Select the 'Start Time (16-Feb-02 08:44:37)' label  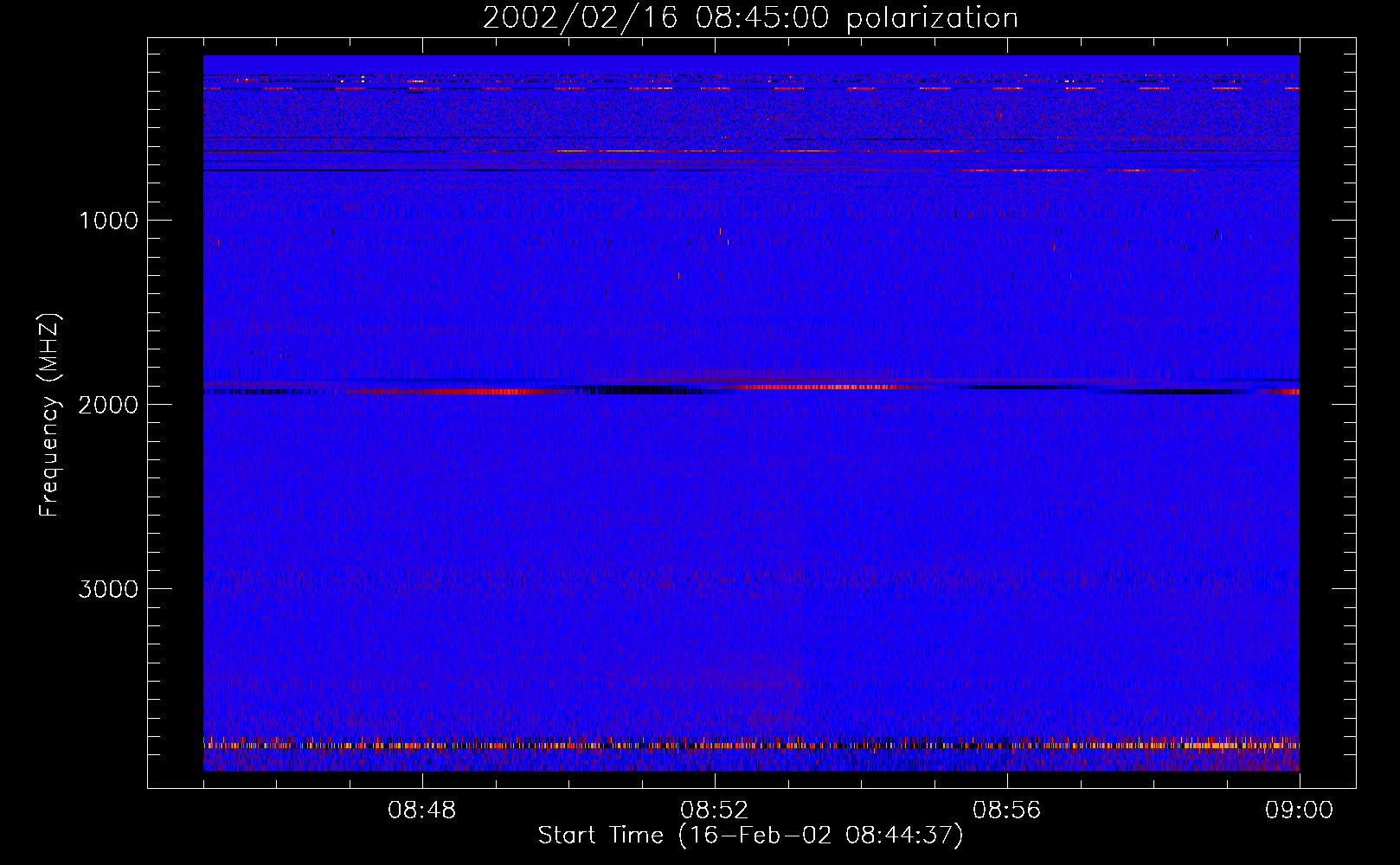750,836
